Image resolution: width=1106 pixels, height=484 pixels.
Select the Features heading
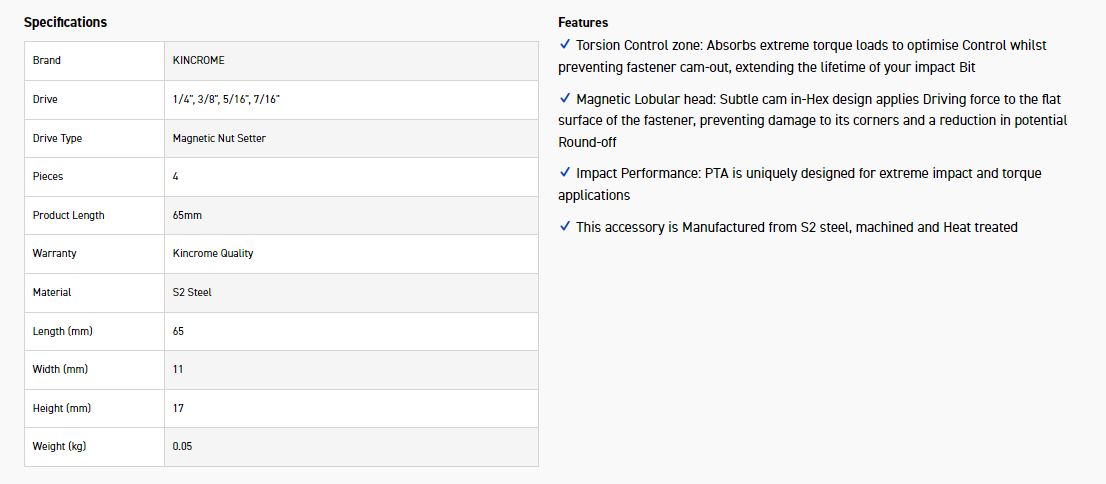[583, 22]
